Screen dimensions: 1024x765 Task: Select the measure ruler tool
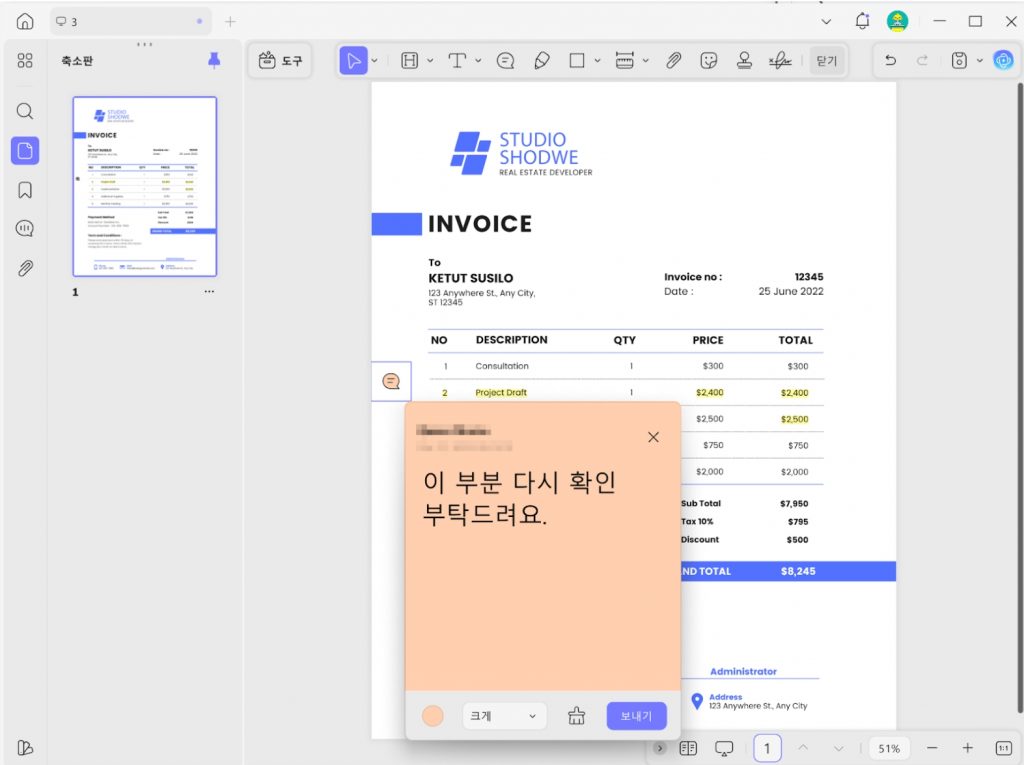pyautogui.click(x=624, y=61)
